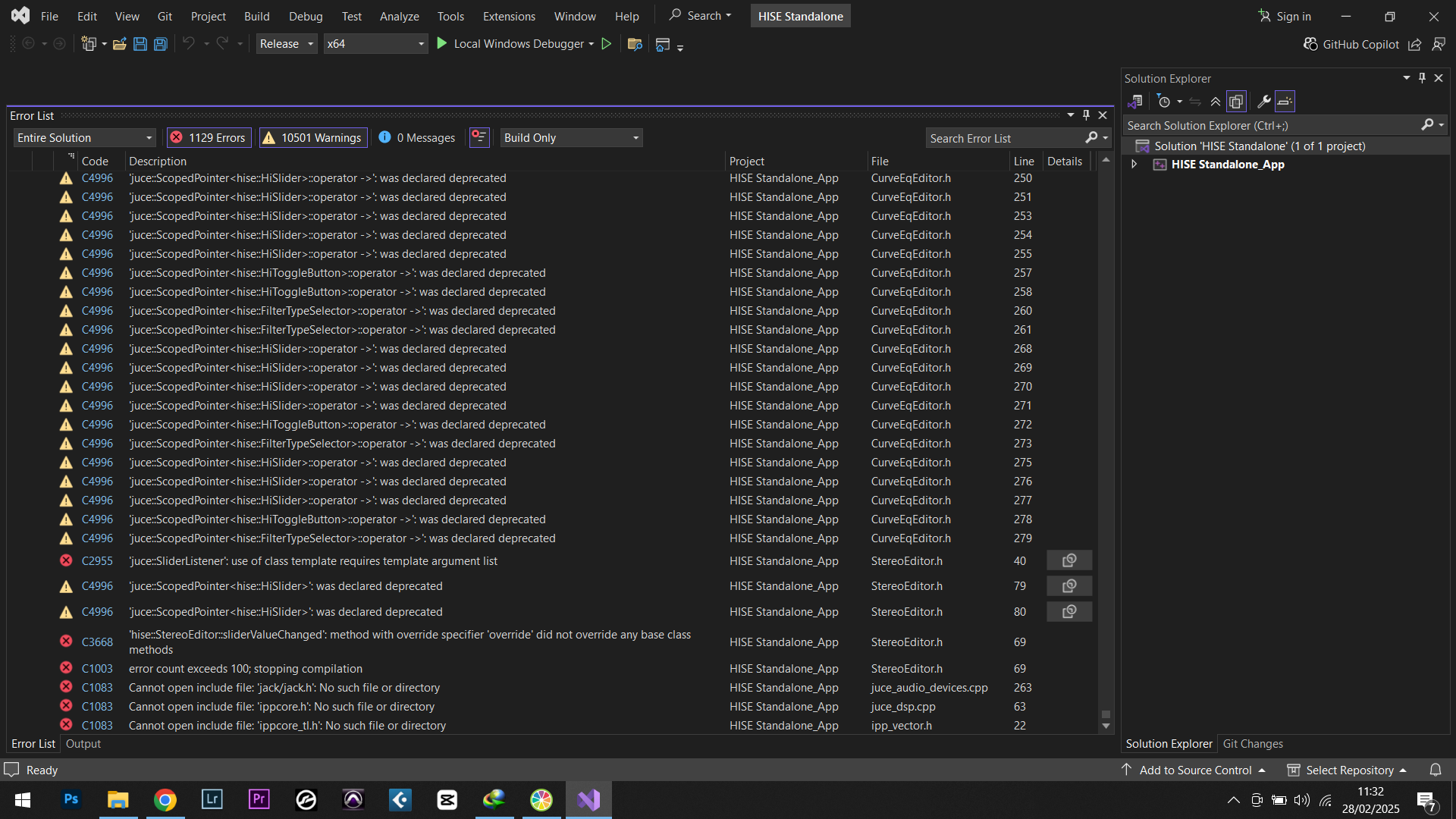Expand the HISE Standalone_App project node
This screenshot has height=819, width=1456.
pyautogui.click(x=1134, y=164)
